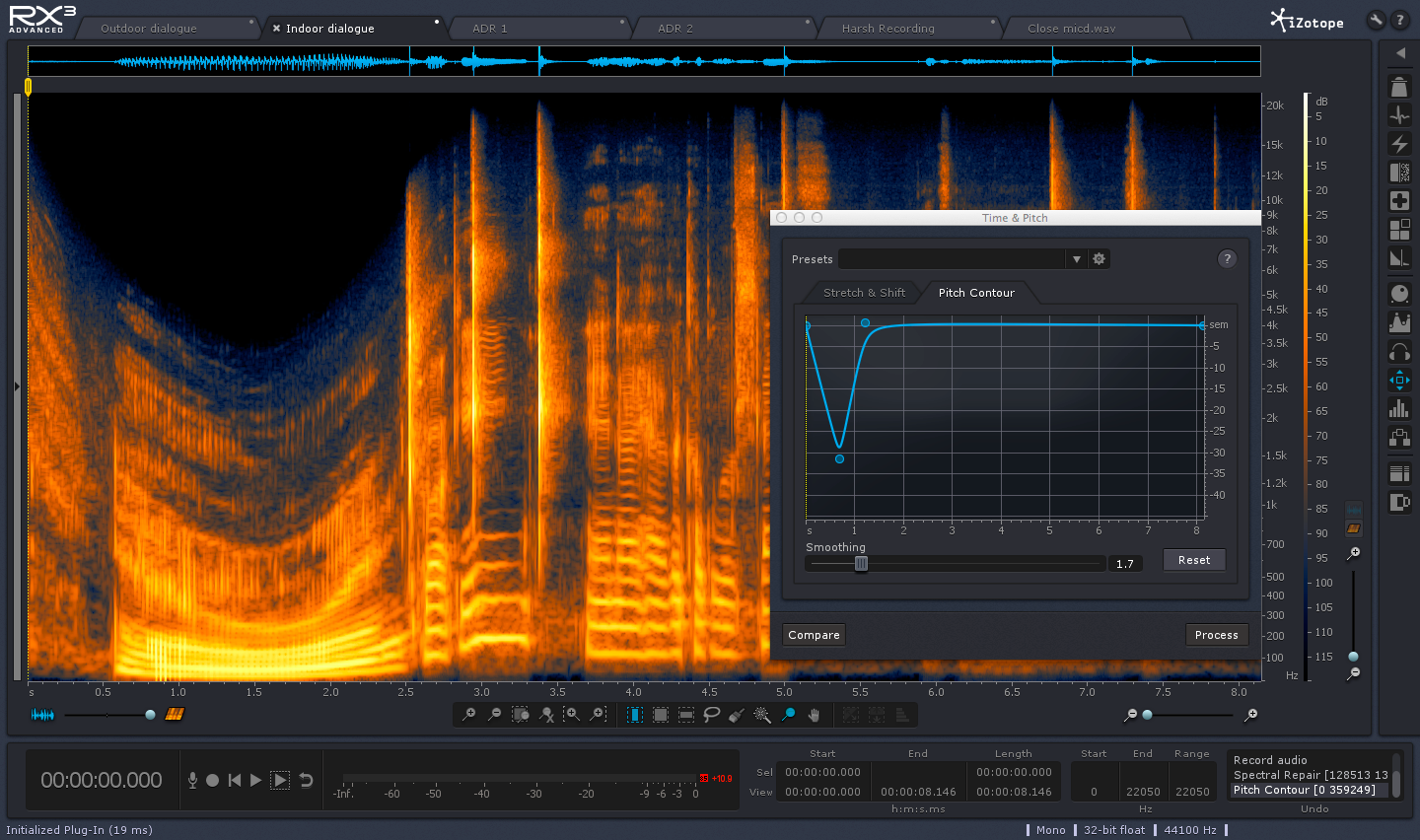Click the headphones icon in module sidebar
This screenshot has height=840, width=1420.
click(x=1399, y=352)
